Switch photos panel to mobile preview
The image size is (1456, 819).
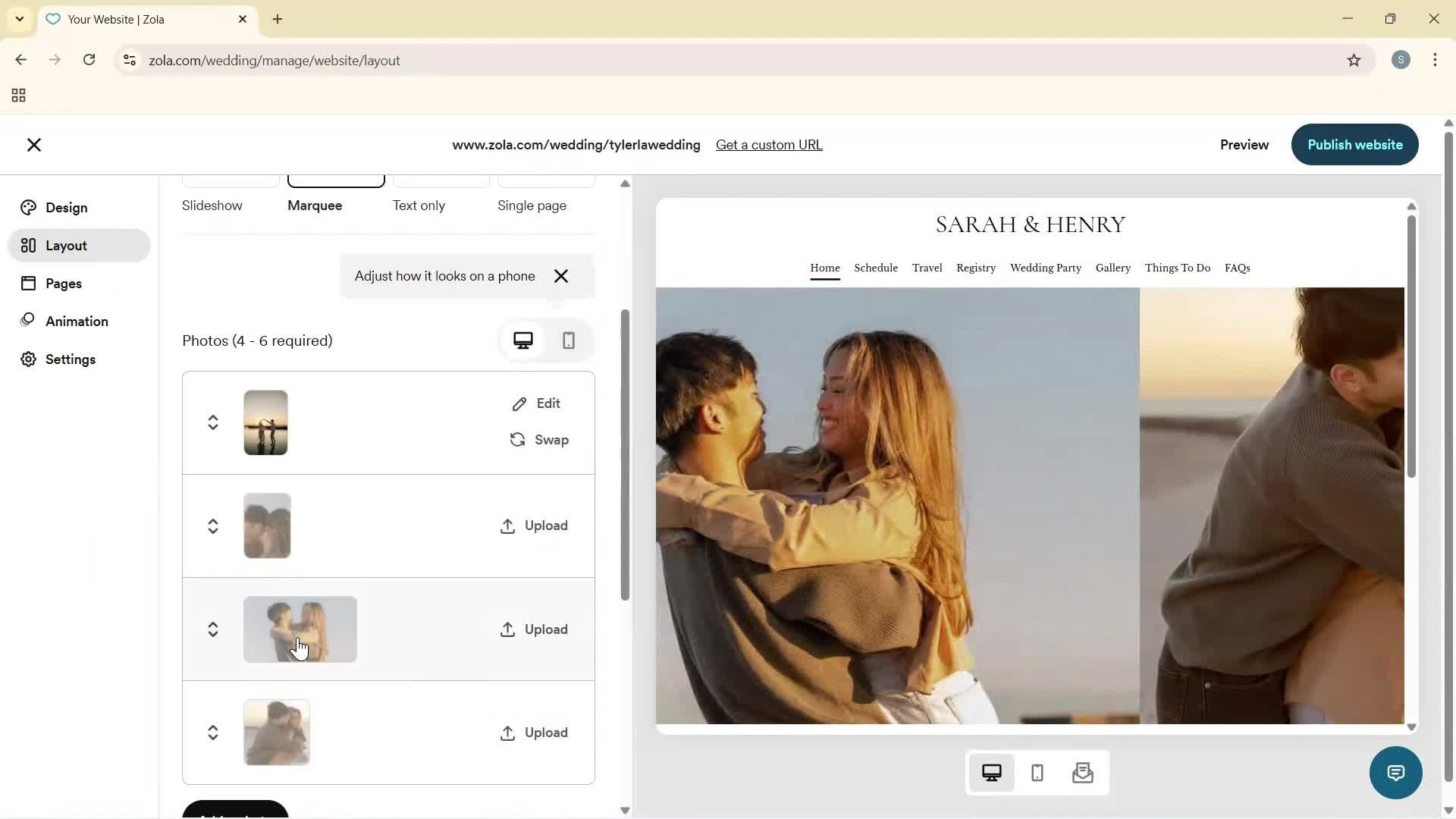tap(569, 340)
